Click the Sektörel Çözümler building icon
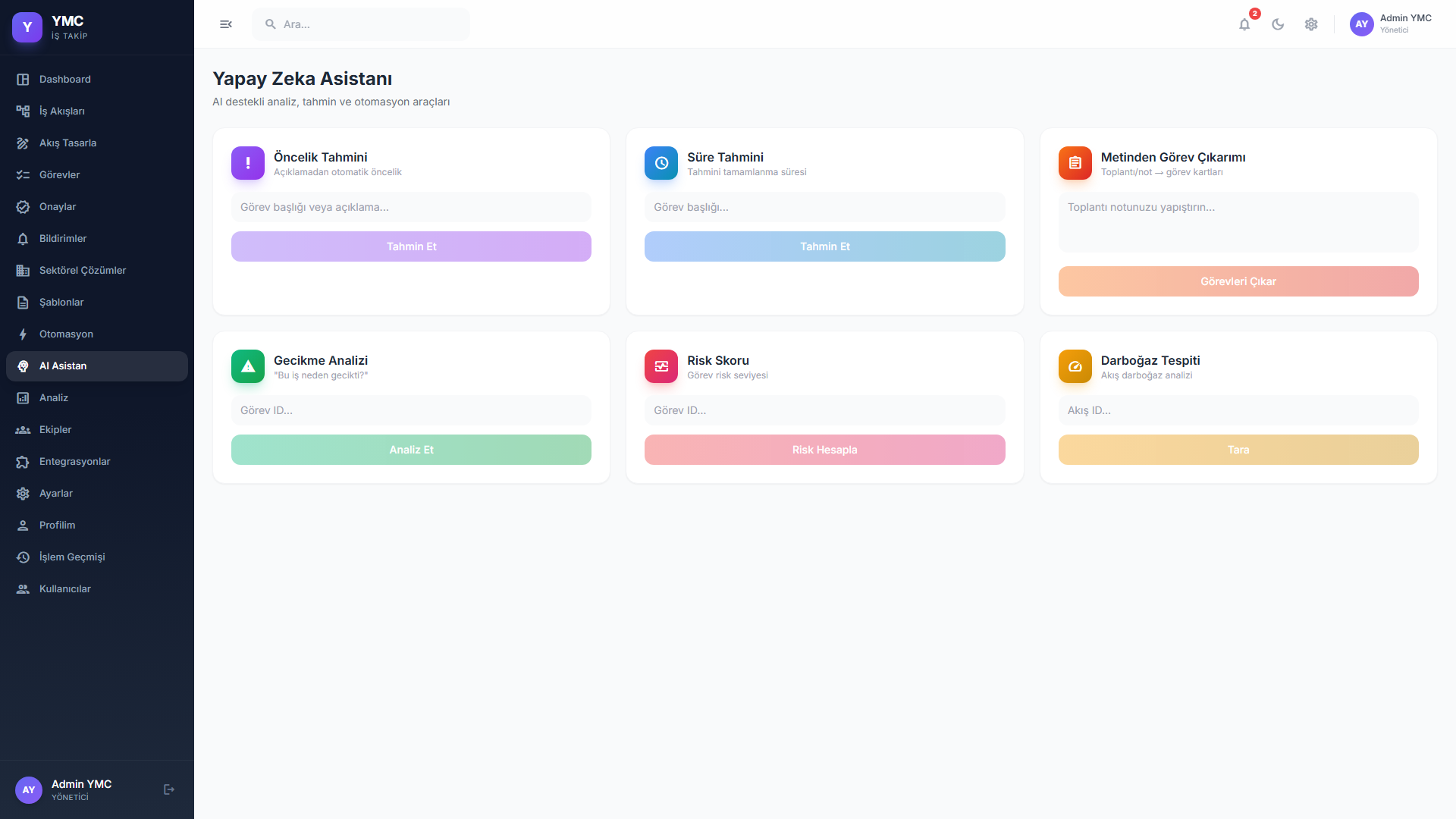The width and height of the screenshot is (1456, 819). pyautogui.click(x=23, y=271)
